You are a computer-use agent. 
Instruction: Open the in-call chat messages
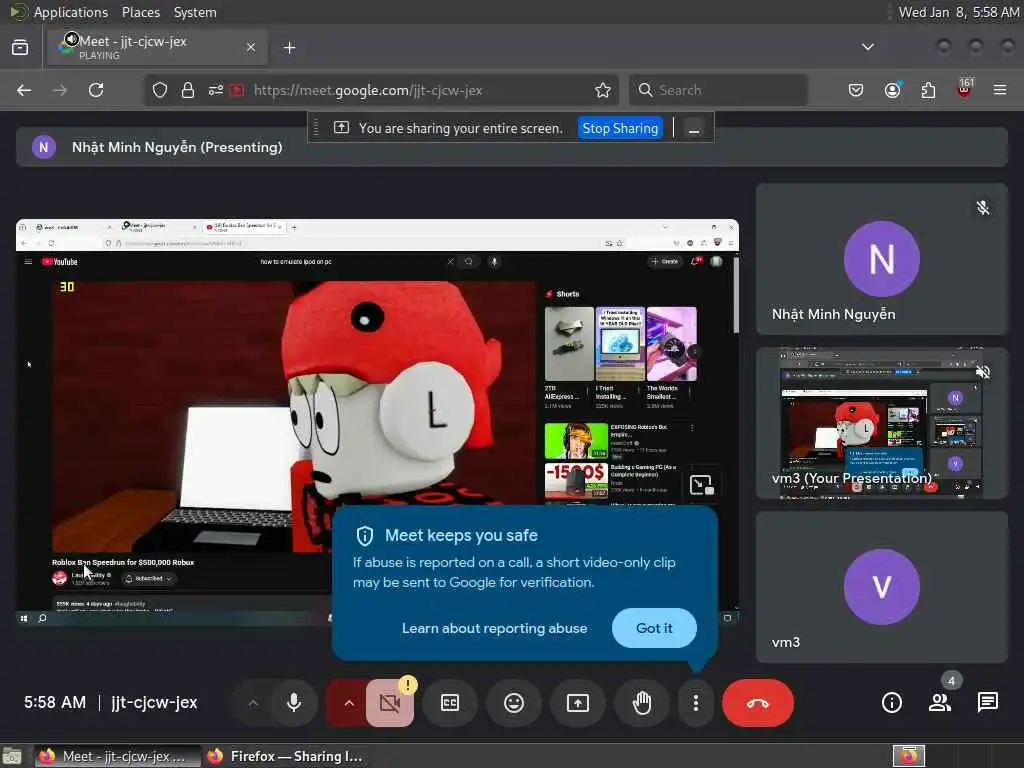[987, 703]
